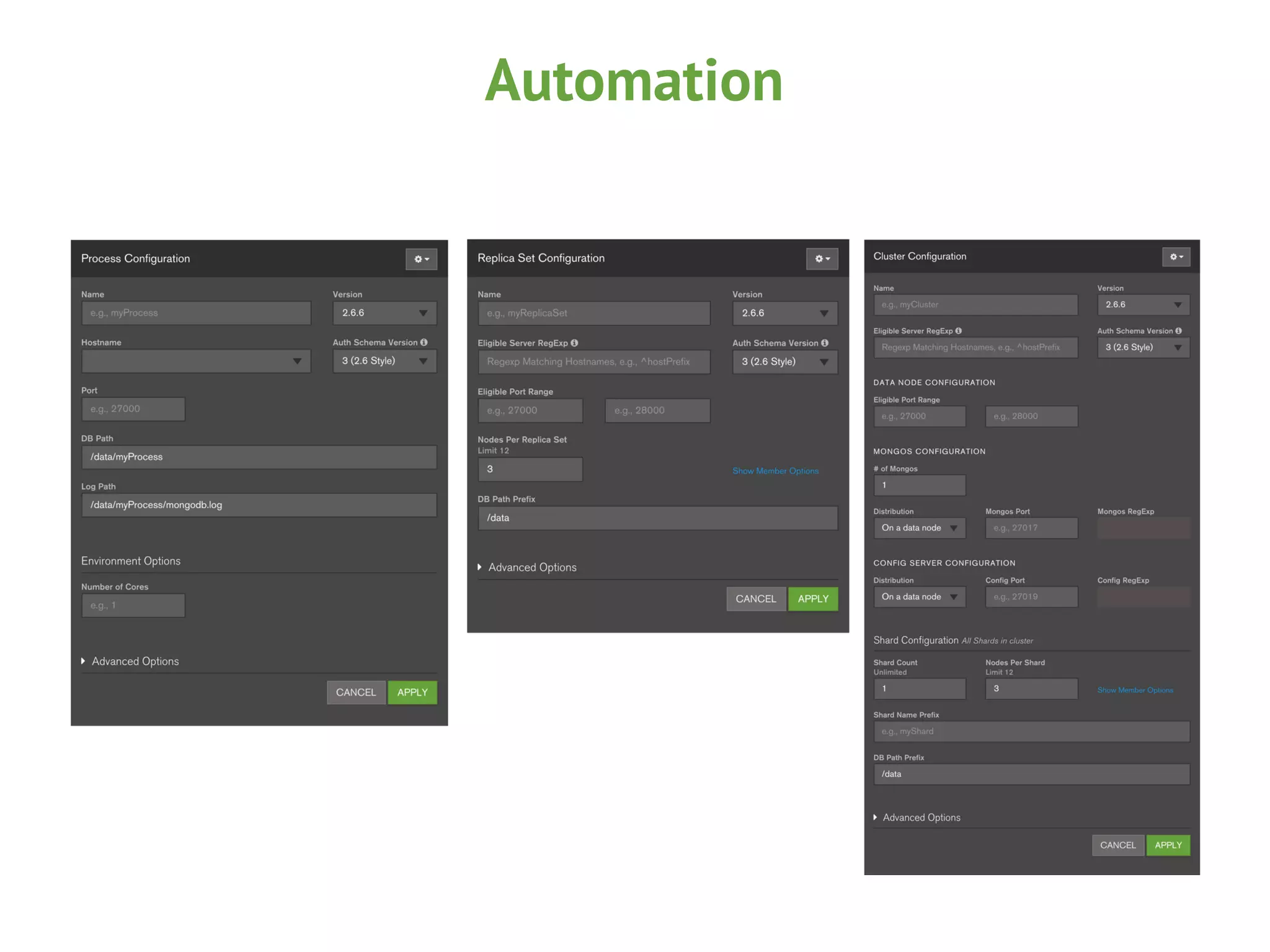This screenshot has height=952, width=1270.
Task: Focus Mongos RegExp field
Action: tap(1143, 528)
